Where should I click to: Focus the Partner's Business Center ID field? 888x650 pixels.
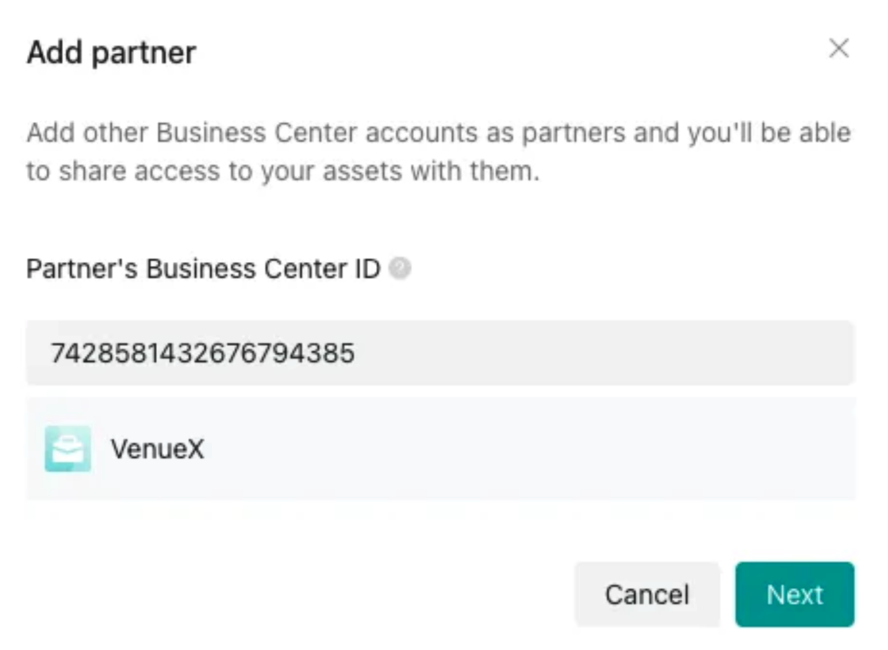[x=440, y=353]
